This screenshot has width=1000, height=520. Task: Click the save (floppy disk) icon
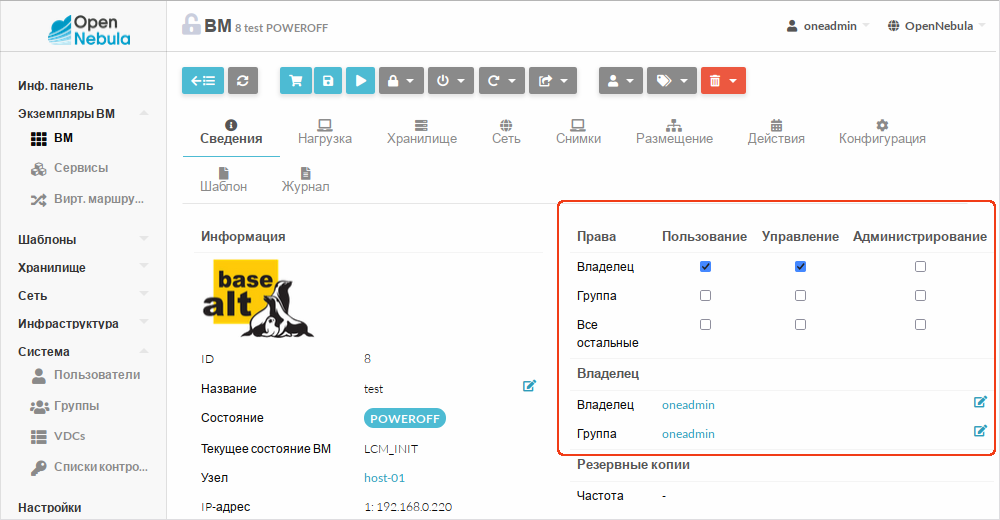(327, 81)
